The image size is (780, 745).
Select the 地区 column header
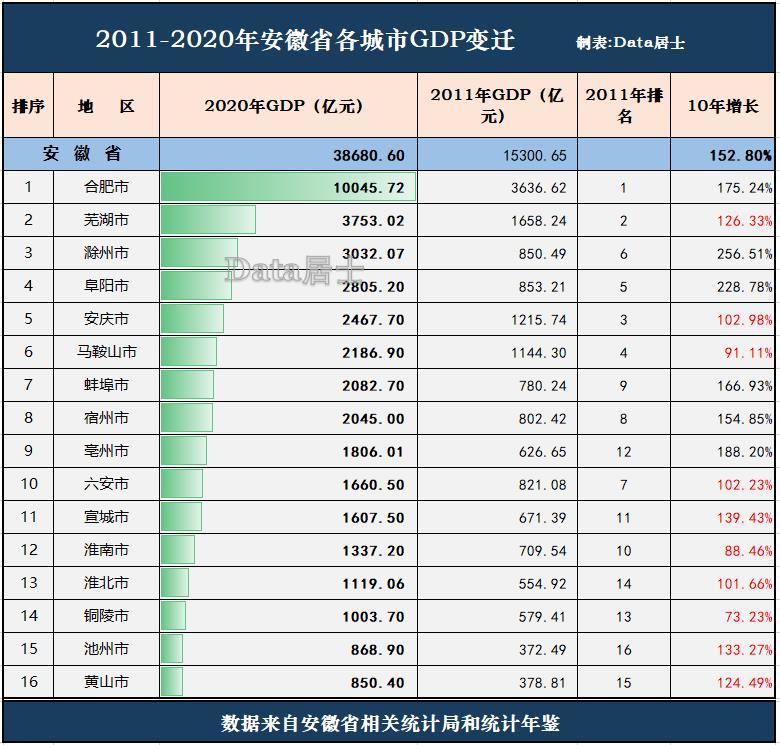click(106, 106)
